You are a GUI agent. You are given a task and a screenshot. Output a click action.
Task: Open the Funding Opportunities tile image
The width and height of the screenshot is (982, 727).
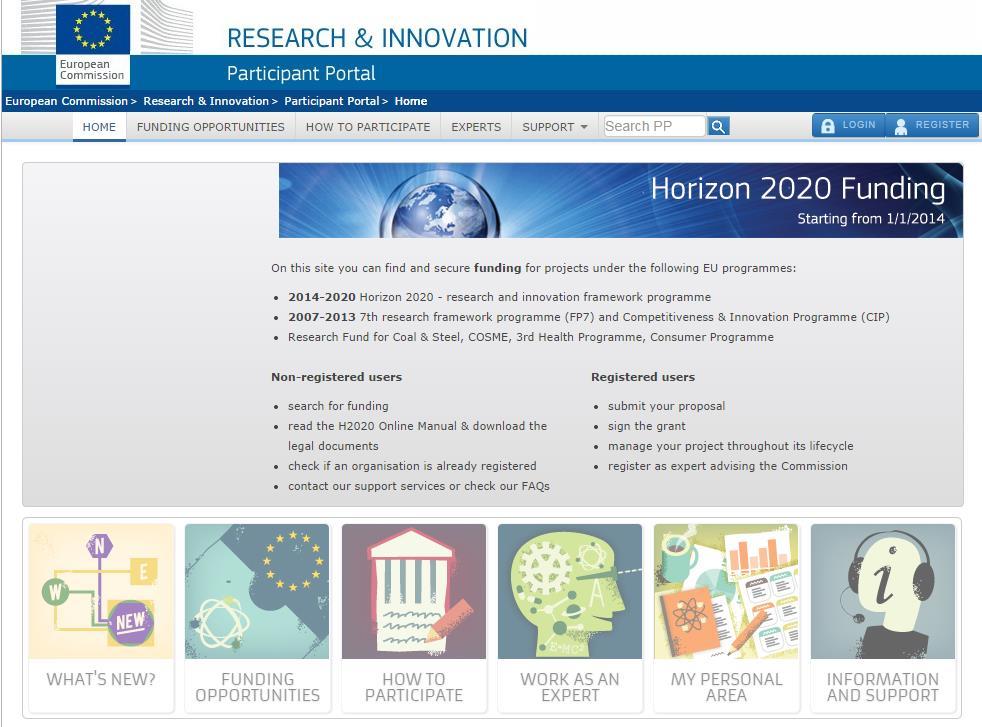pos(257,591)
